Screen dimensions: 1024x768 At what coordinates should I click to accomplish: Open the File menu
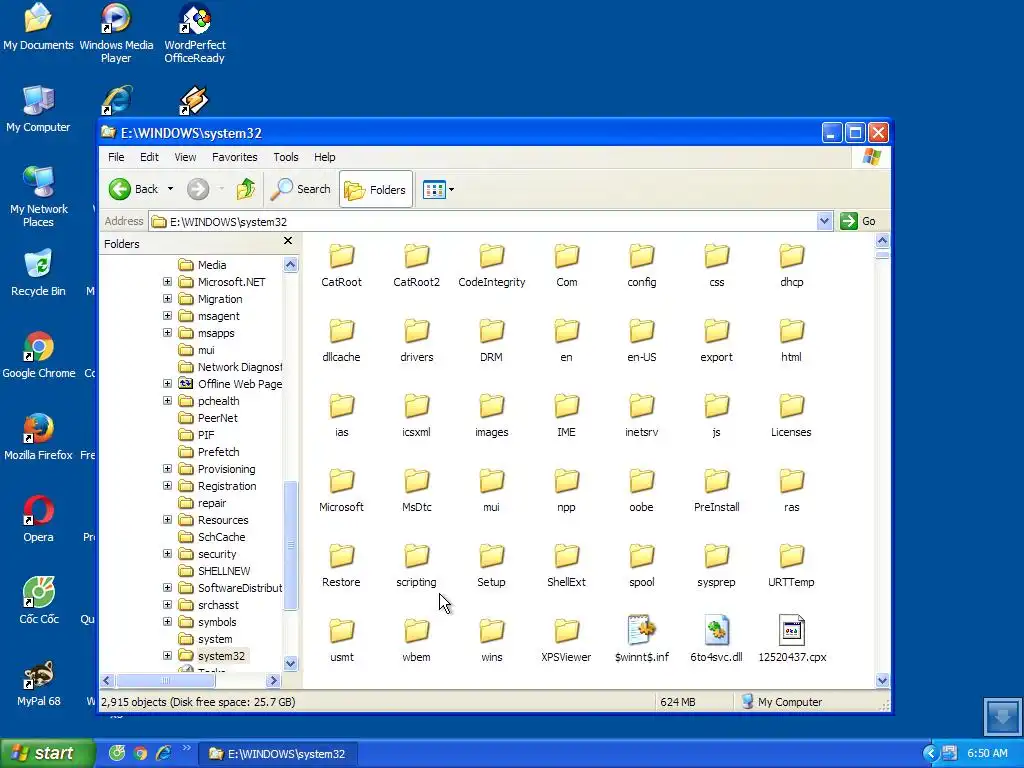[116, 157]
